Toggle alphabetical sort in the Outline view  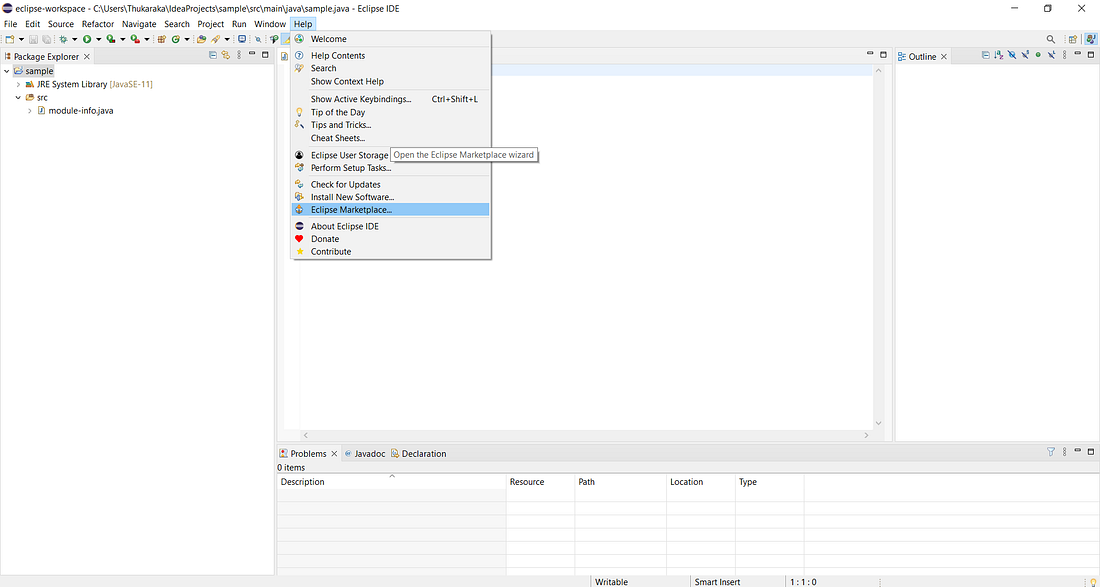(x=998, y=55)
